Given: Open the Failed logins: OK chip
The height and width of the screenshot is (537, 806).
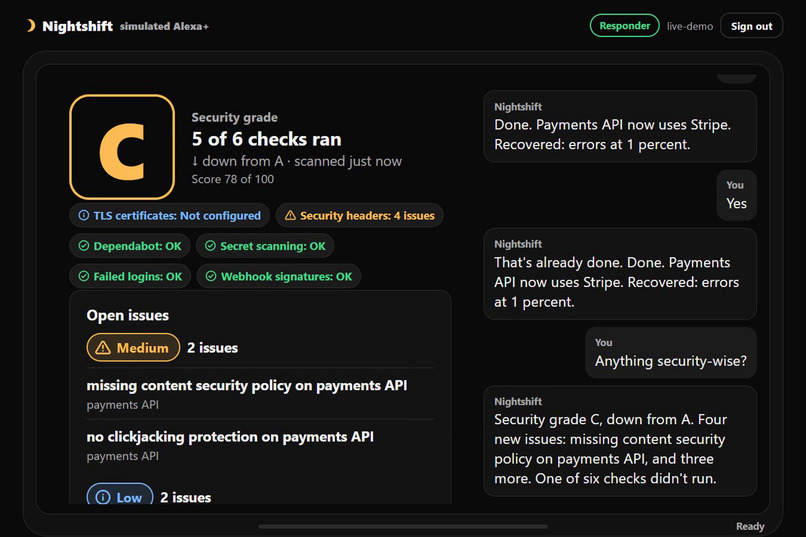Looking at the screenshot, I should [130, 276].
